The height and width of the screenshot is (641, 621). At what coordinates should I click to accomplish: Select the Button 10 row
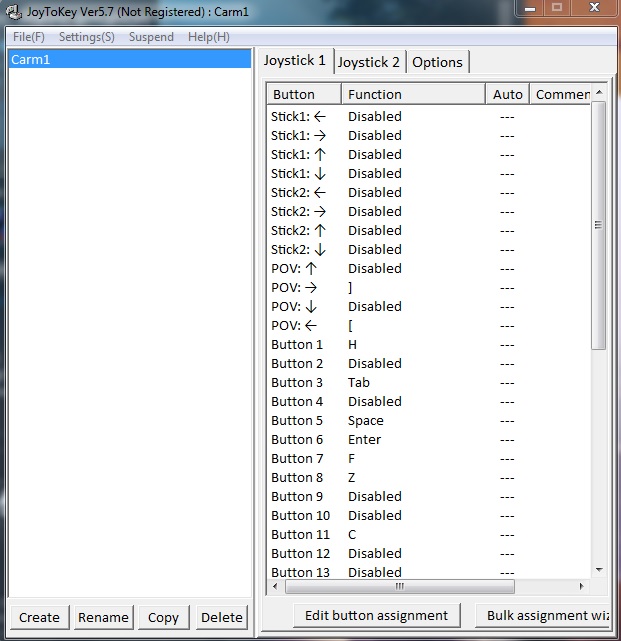pos(429,516)
